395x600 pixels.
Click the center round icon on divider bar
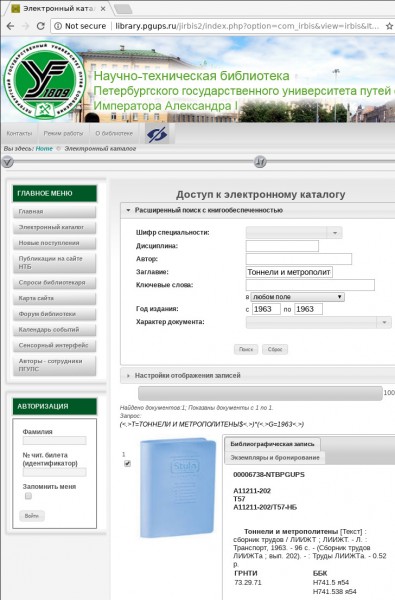(x=260, y=162)
